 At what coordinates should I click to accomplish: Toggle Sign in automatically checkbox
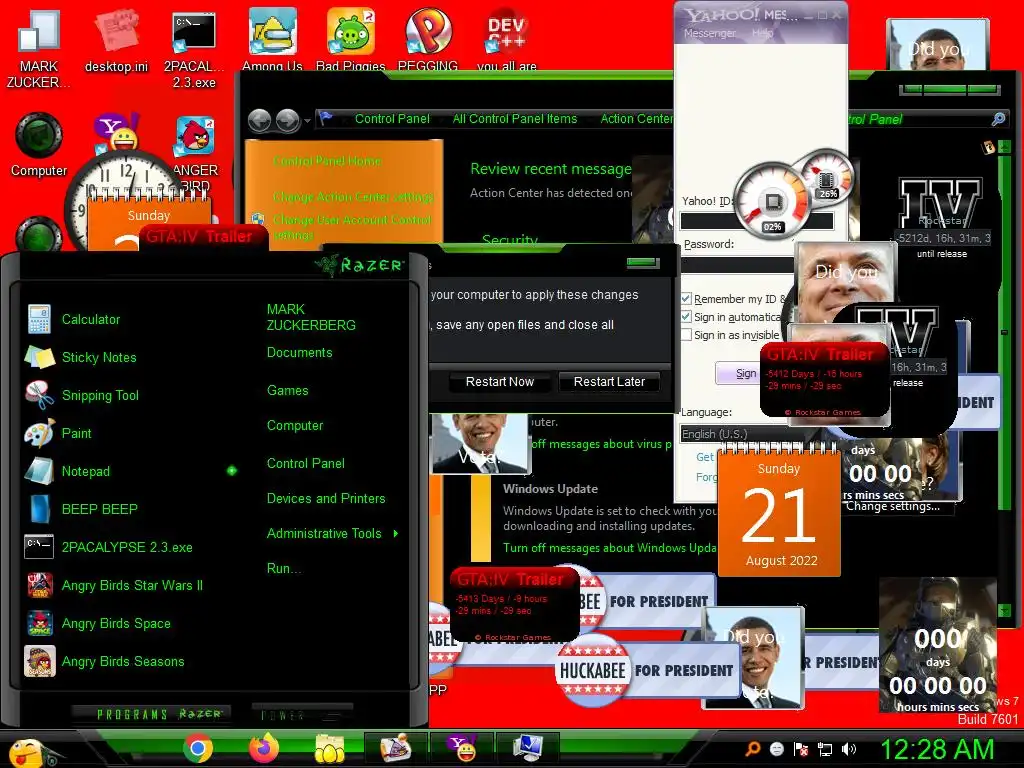coord(686,317)
